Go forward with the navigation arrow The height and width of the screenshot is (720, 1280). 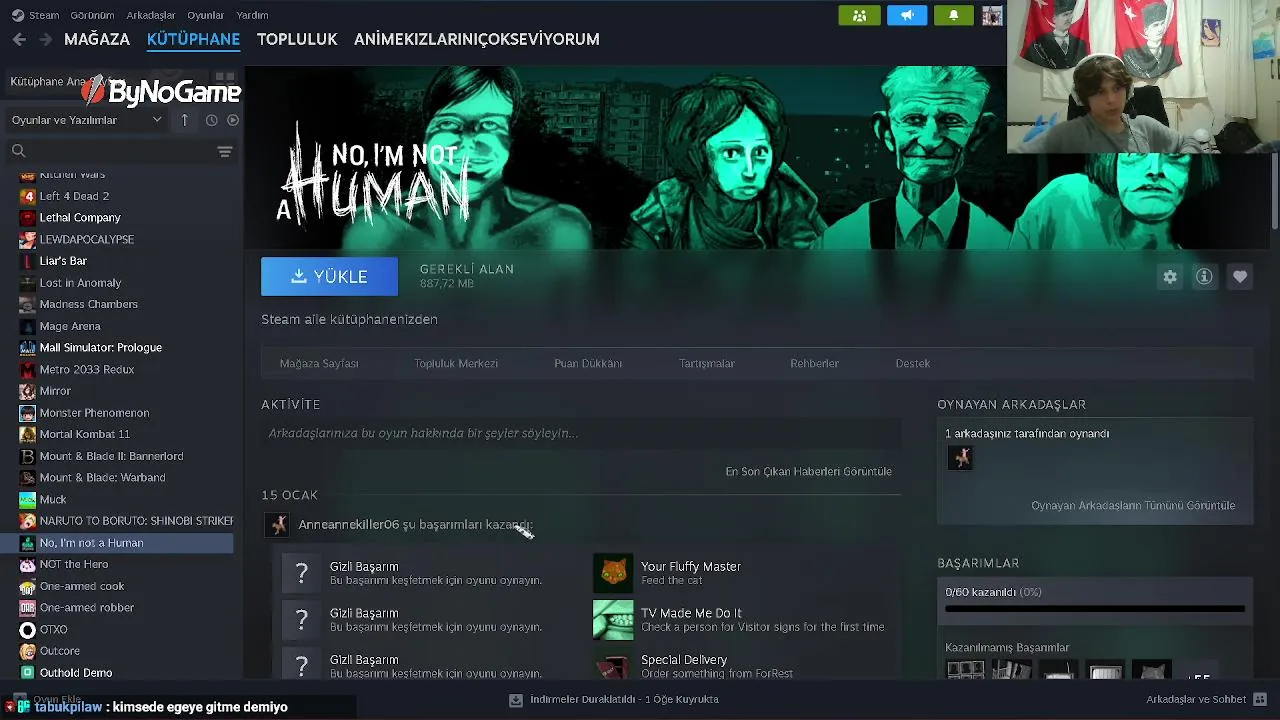(x=45, y=39)
